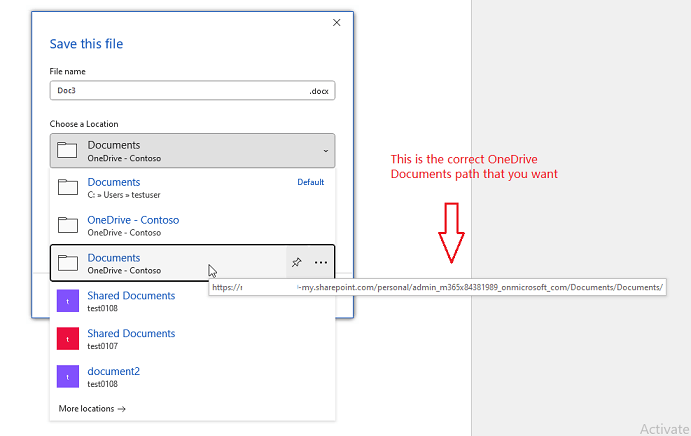Click the Save this file heading
This screenshot has height=436, width=691.
click(86, 44)
